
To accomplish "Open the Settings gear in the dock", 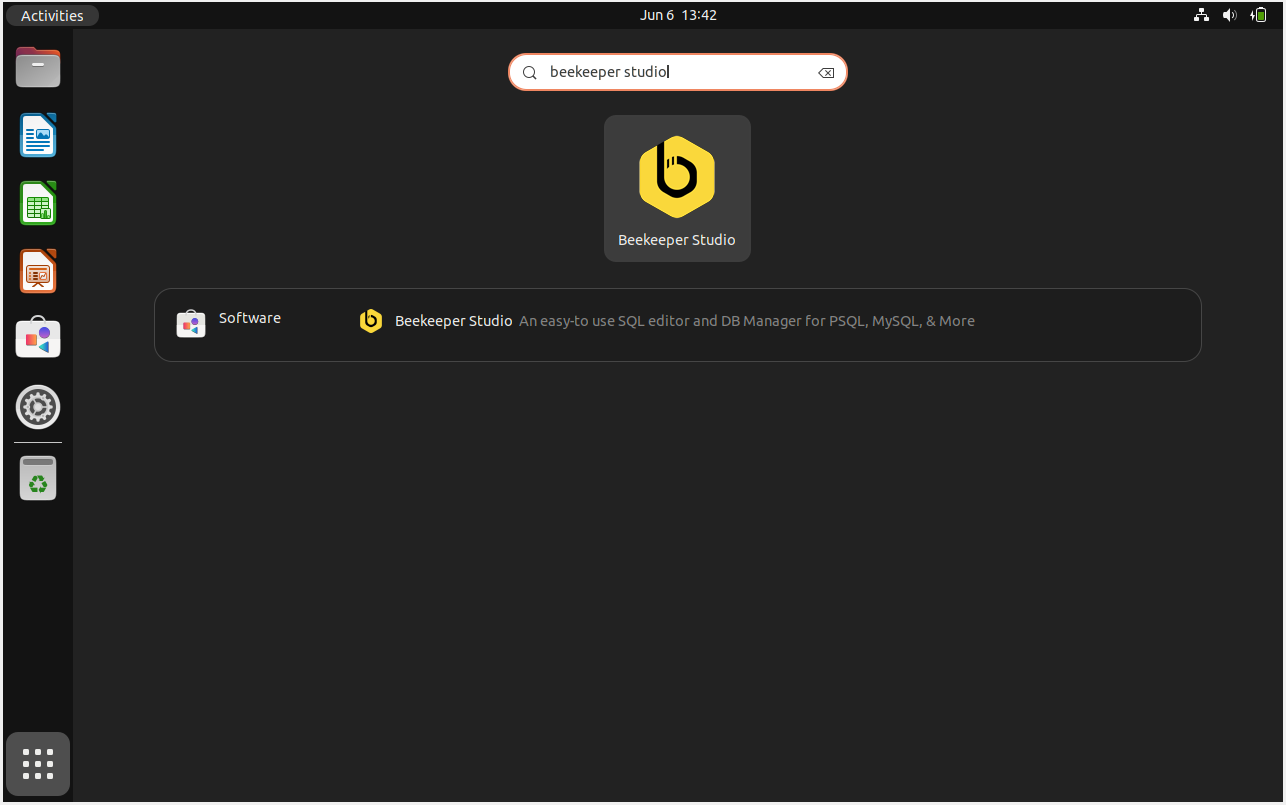I will point(38,407).
